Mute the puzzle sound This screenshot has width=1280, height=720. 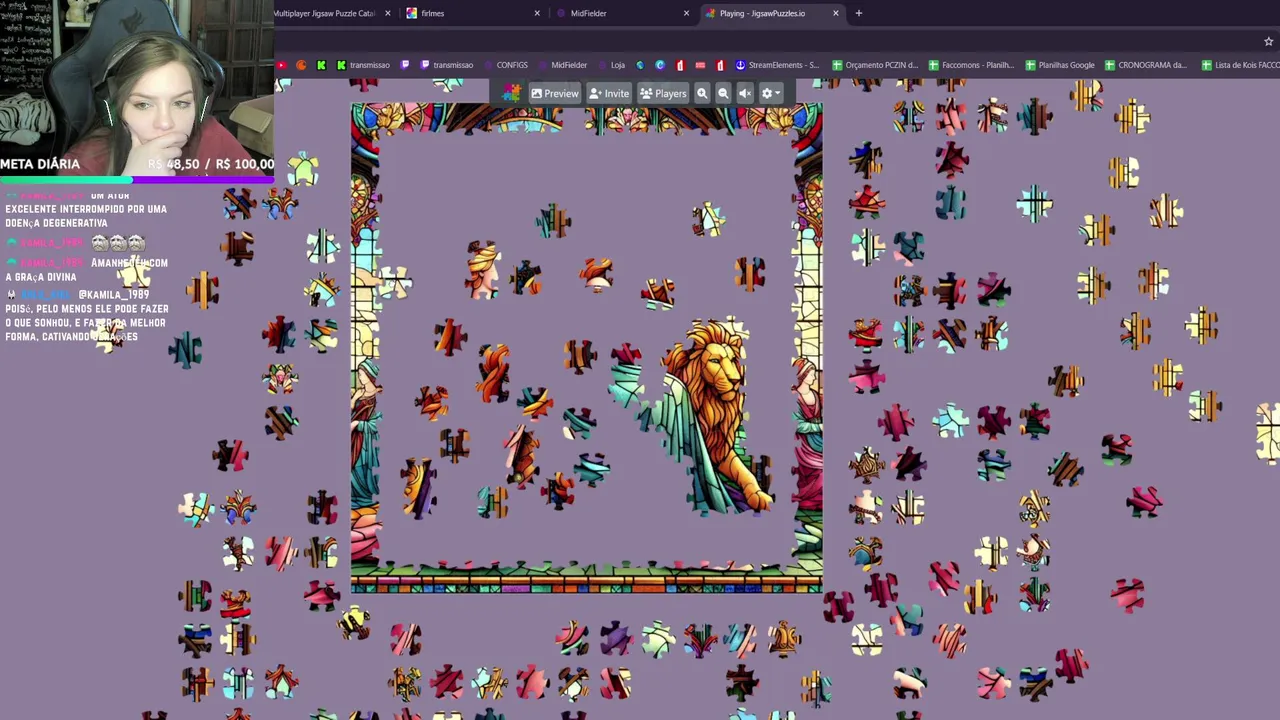pyautogui.click(x=745, y=94)
